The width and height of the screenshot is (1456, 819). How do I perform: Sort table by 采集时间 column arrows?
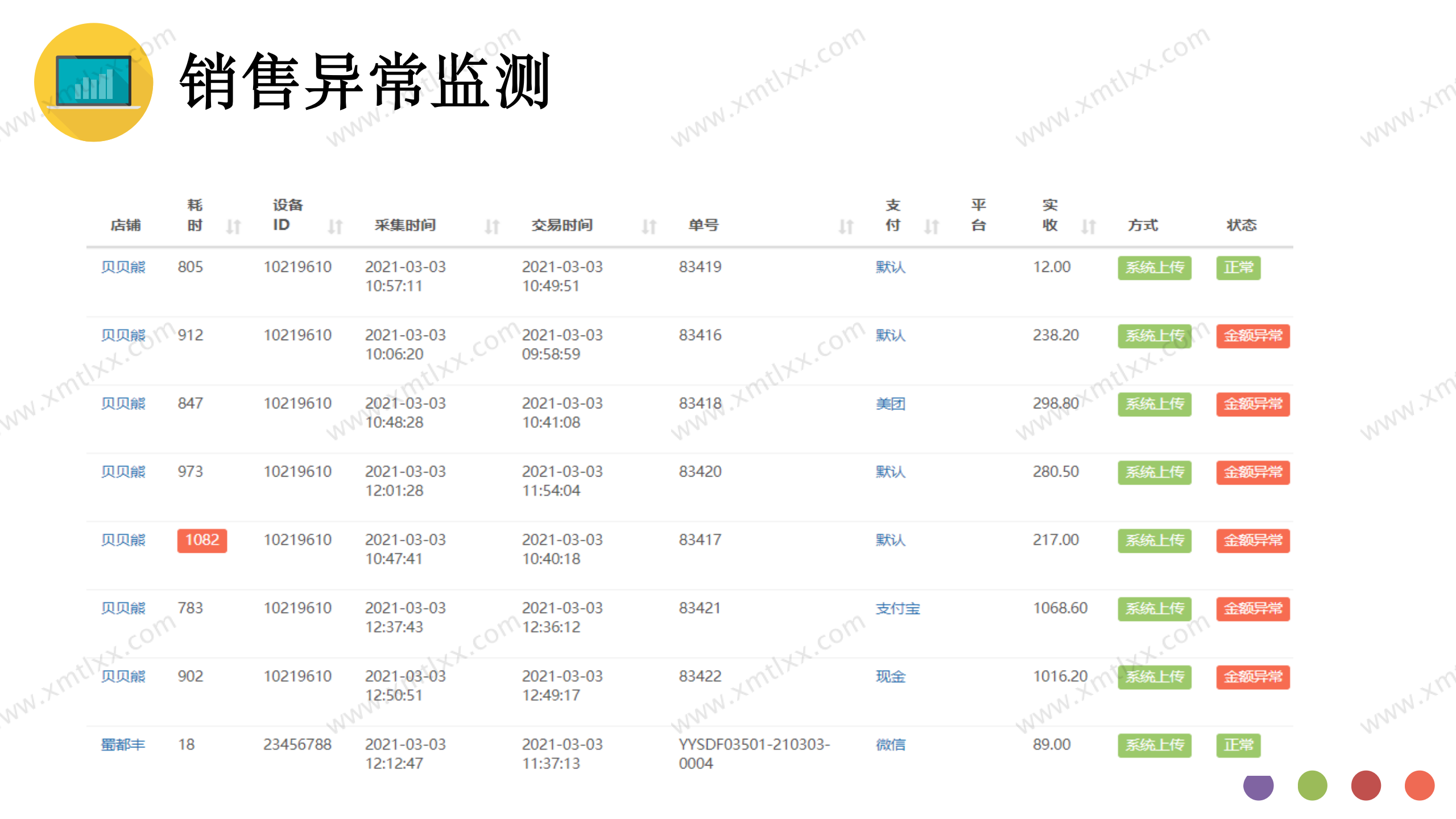pos(492,227)
